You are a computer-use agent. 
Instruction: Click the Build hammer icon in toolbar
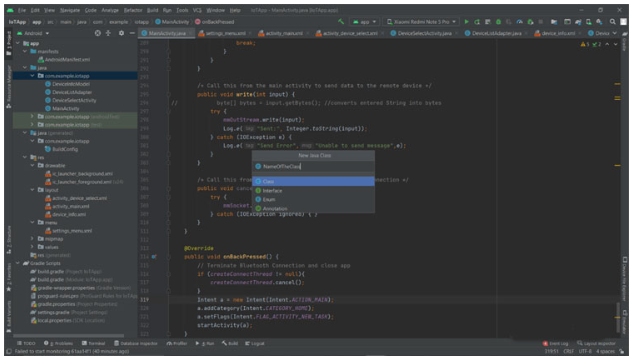(x=341, y=22)
